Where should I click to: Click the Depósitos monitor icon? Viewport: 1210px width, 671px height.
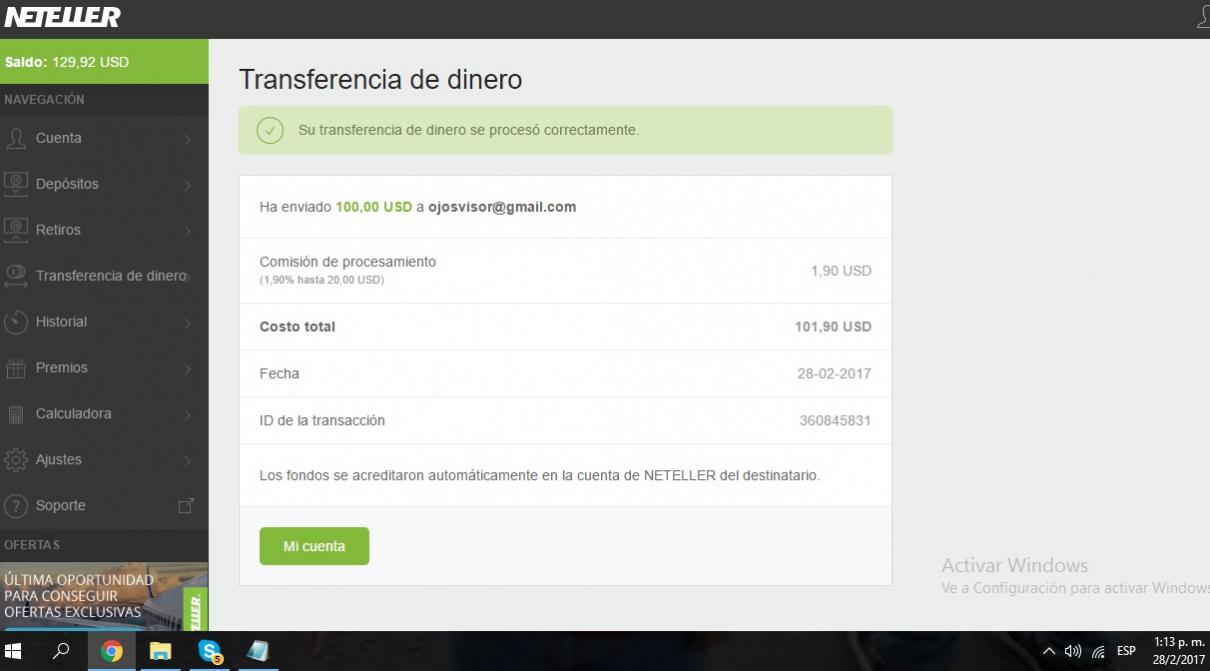16,184
